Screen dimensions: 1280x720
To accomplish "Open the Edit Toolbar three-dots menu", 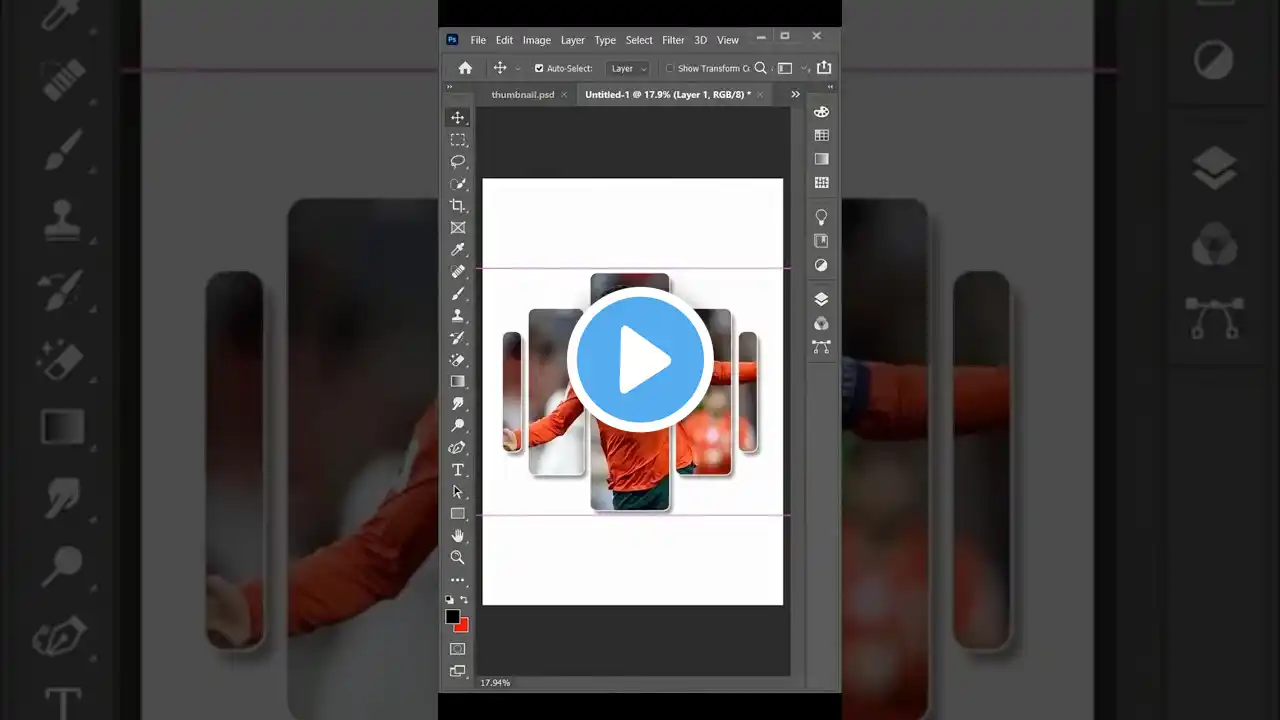I will [458, 580].
